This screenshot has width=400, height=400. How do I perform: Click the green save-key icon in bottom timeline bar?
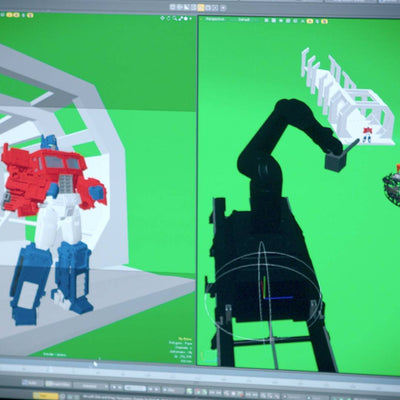point(189,391)
